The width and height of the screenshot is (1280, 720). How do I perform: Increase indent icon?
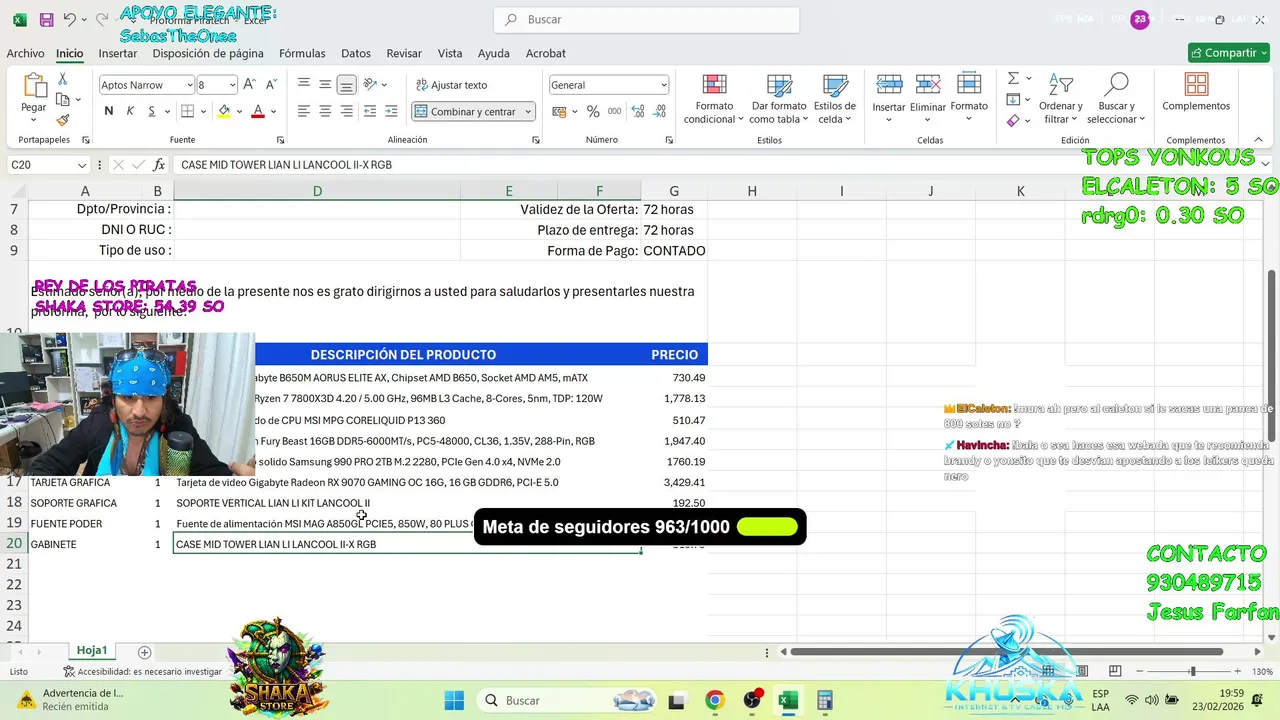coord(391,111)
